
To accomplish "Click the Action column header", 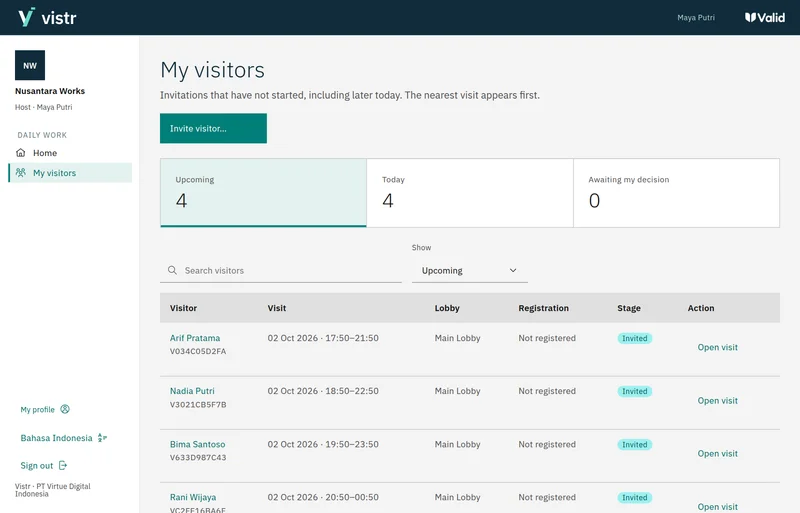I will tap(701, 308).
